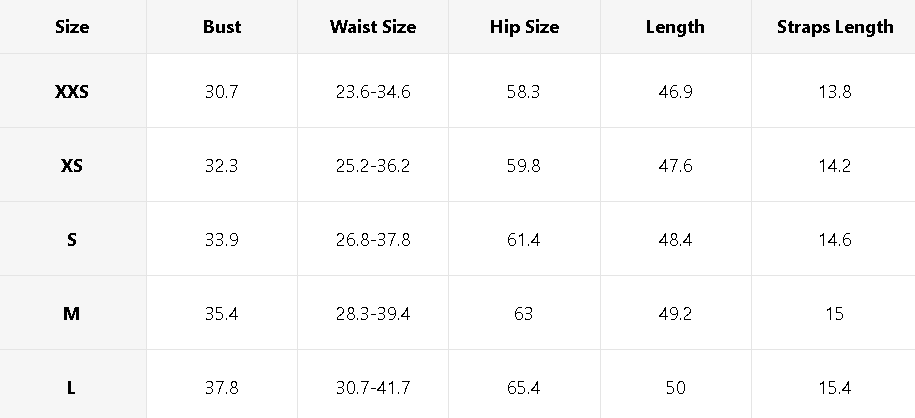Click the length value 49.2

coord(675,314)
